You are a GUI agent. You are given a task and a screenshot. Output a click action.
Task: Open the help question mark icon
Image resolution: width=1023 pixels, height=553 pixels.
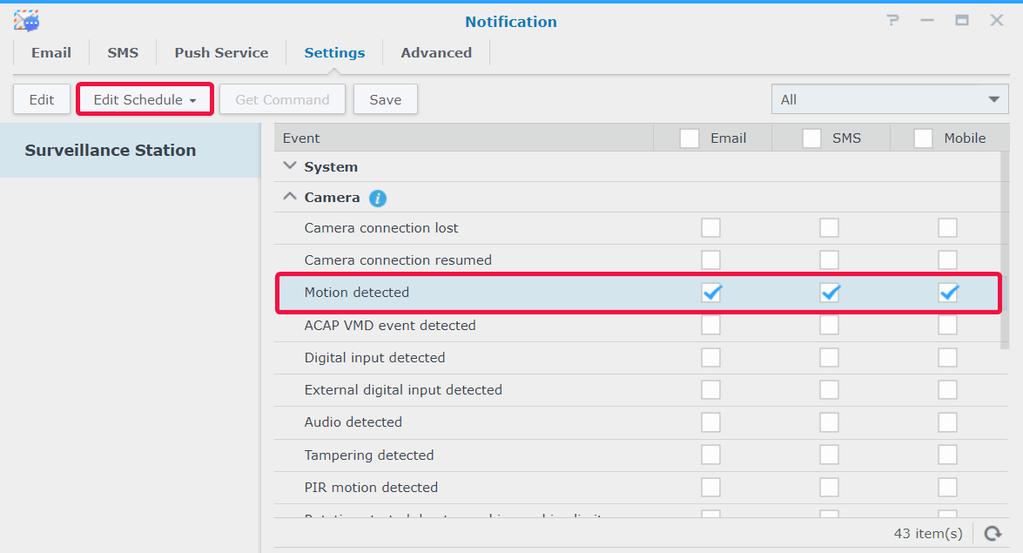pyautogui.click(x=893, y=21)
